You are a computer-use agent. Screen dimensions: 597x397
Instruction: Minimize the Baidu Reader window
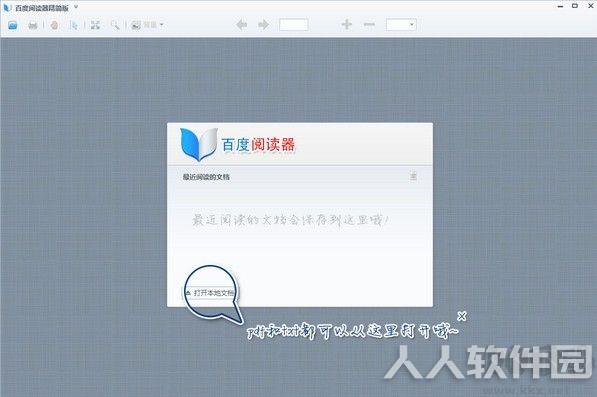[x=560, y=6]
